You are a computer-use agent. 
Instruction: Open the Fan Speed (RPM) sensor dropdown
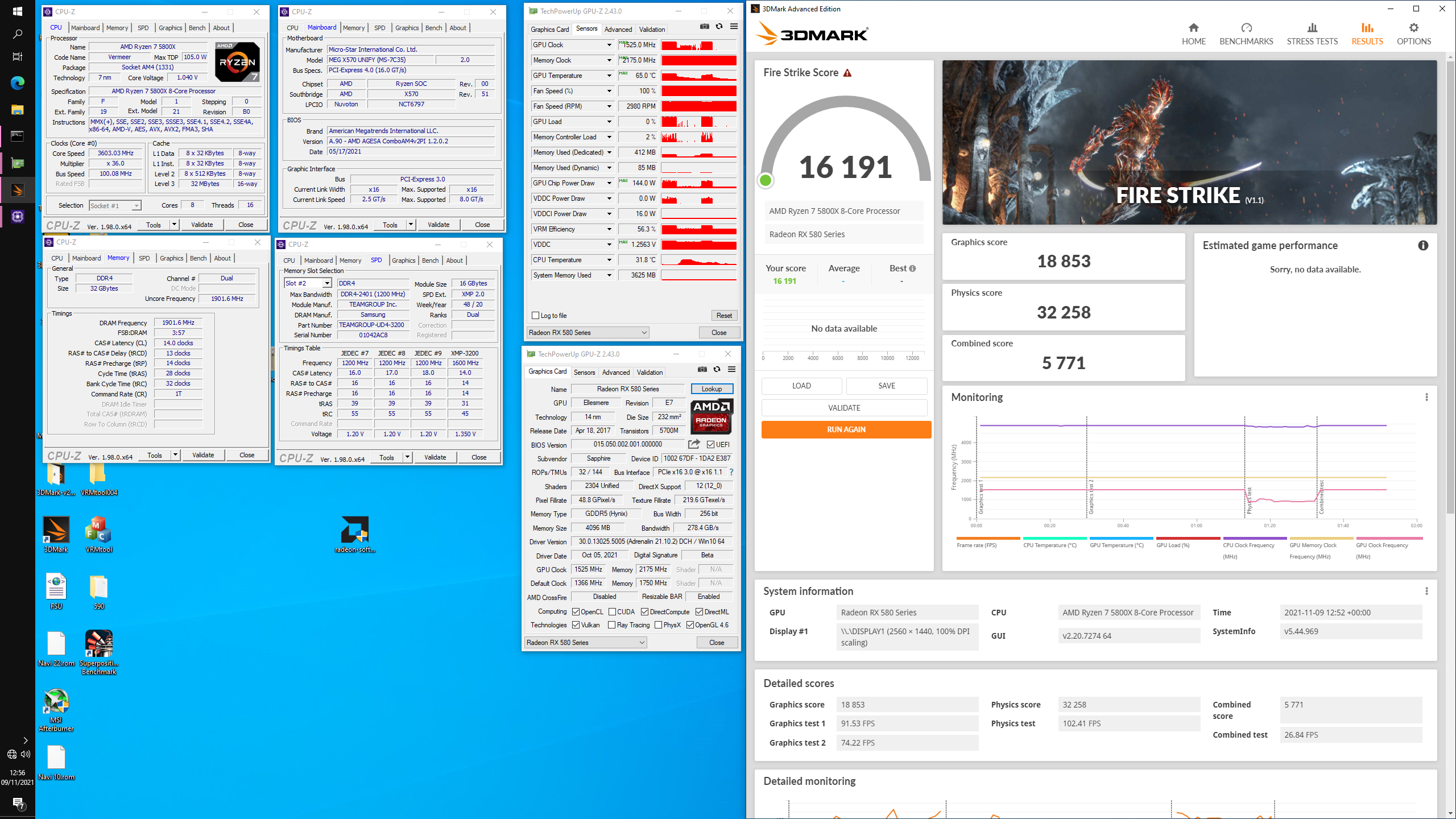(x=609, y=106)
